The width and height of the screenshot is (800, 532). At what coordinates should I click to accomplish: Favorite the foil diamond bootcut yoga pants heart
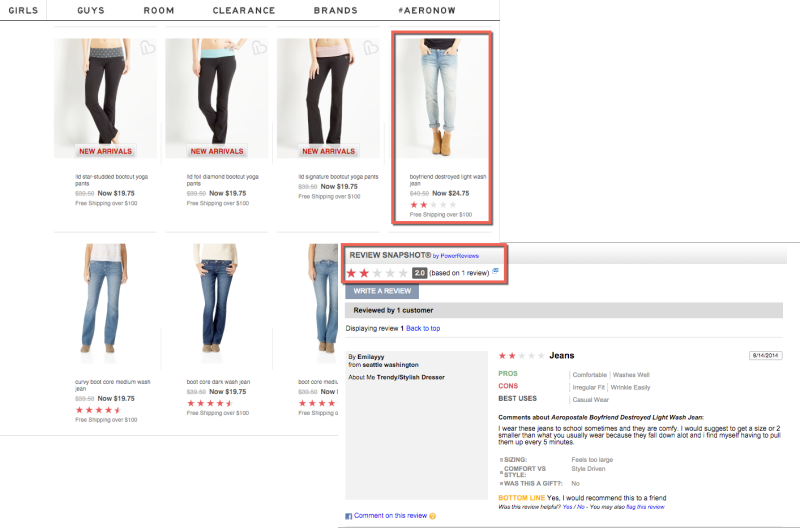click(259, 48)
